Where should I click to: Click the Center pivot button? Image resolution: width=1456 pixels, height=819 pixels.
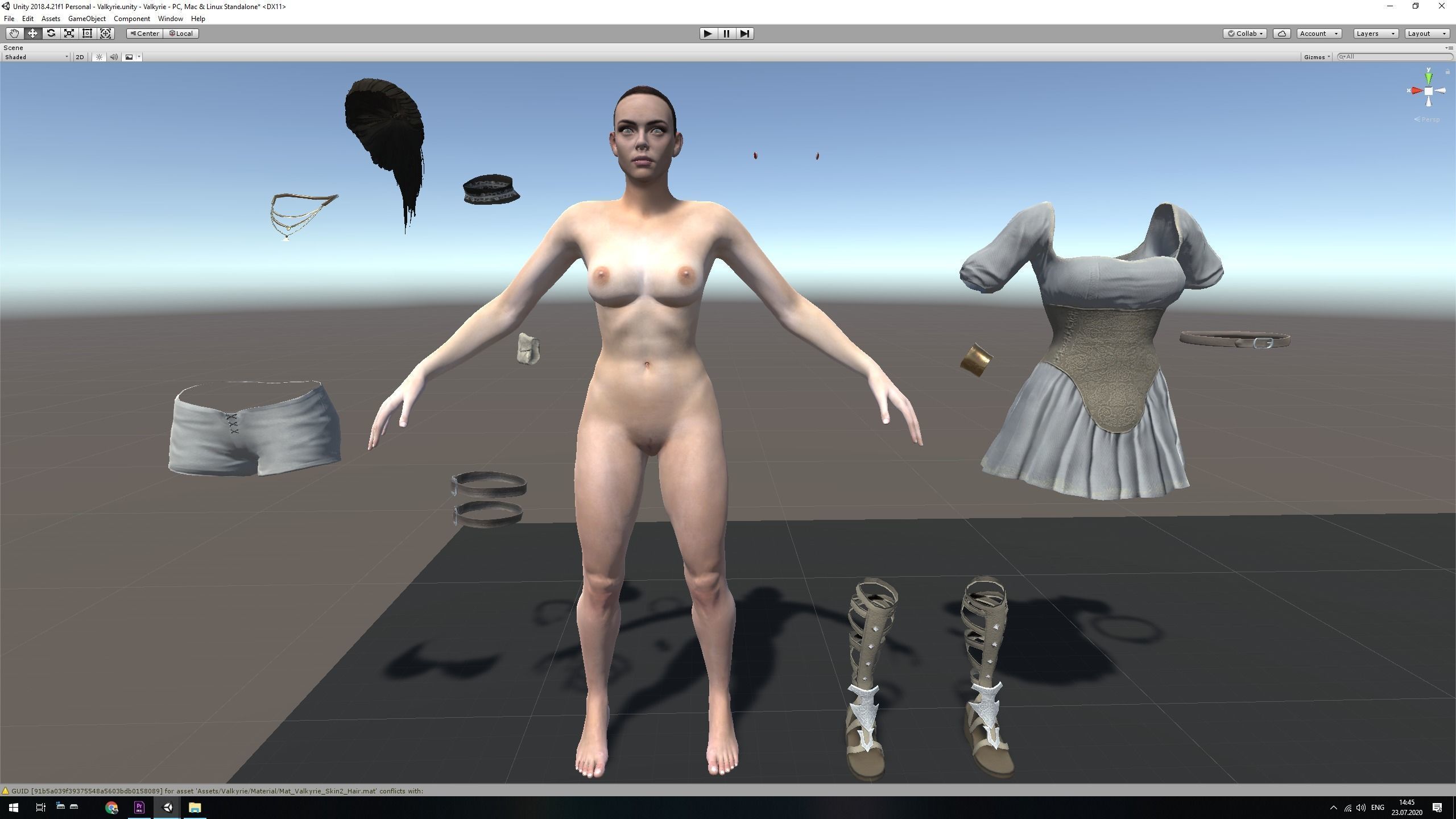[145, 34]
